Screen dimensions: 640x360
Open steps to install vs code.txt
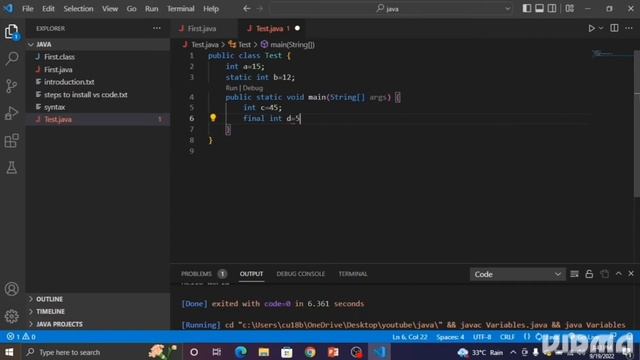click(98, 95)
